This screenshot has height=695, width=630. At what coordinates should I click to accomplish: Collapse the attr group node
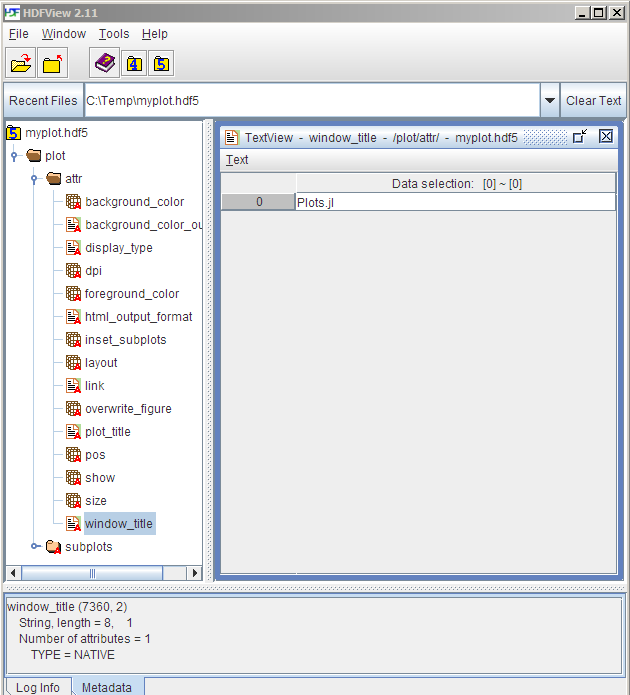(x=35, y=179)
